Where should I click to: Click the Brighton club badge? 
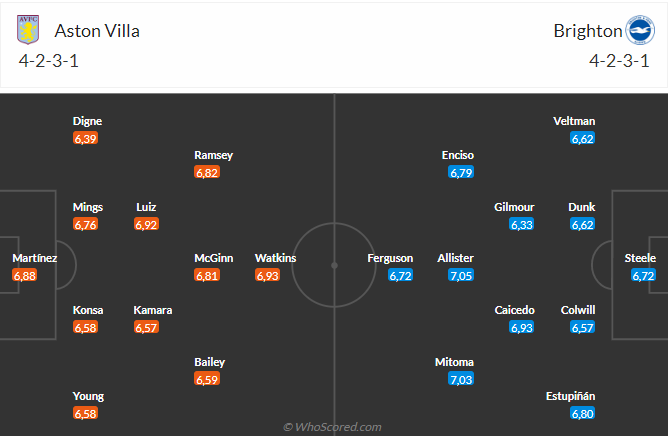(x=640, y=30)
